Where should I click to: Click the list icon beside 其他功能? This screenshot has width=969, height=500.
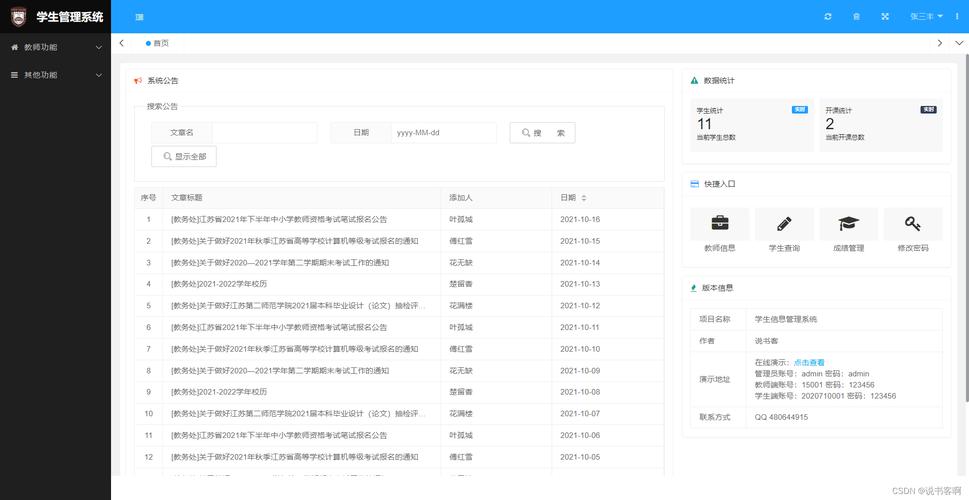click(15, 75)
